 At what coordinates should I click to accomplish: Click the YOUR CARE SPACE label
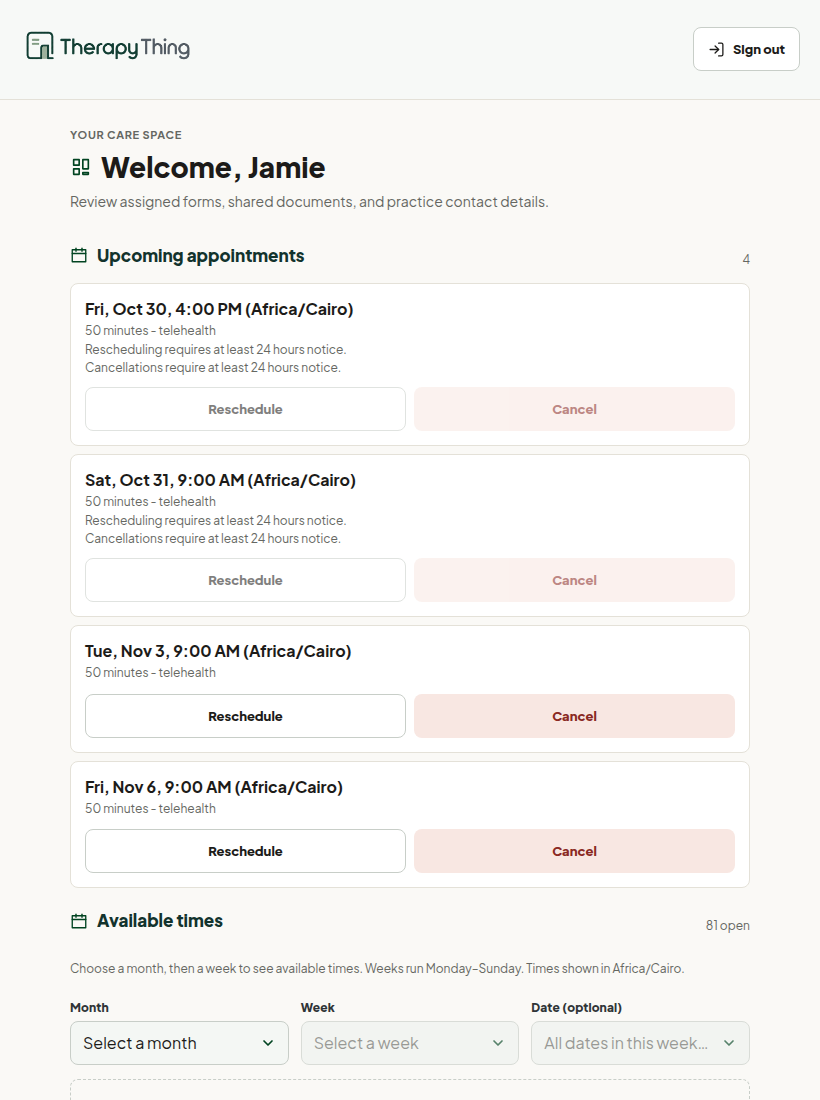(x=126, y=135)
